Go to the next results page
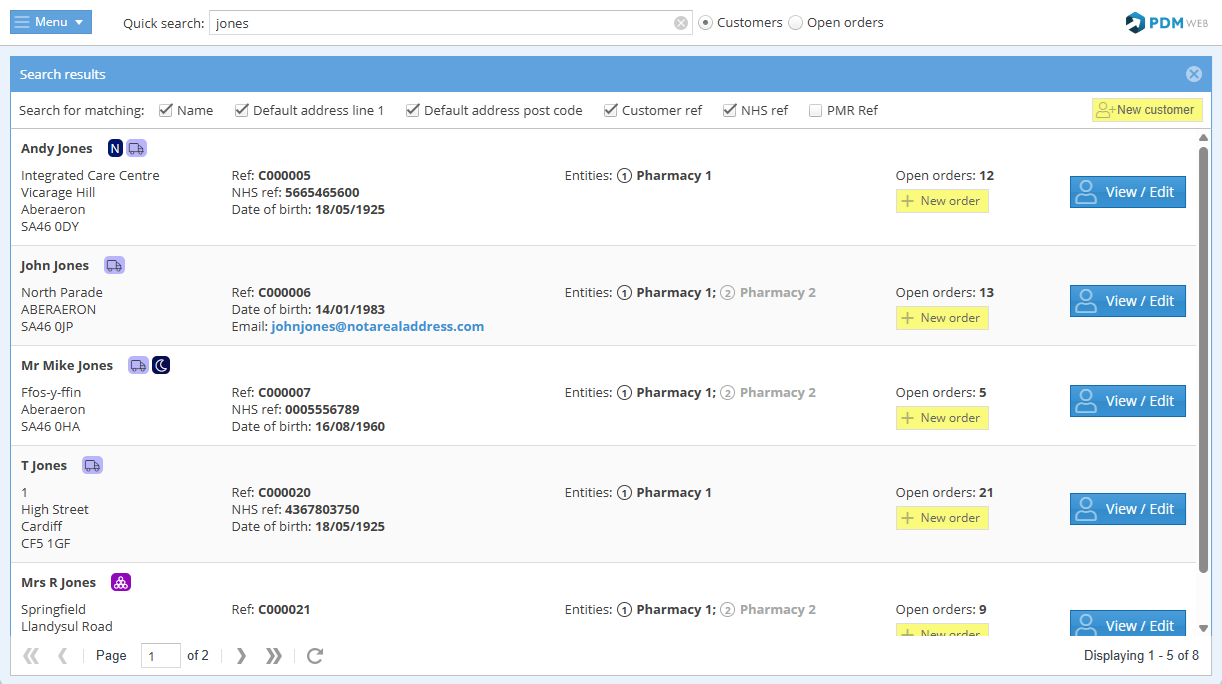1222x684 pixels. coord(241,656)
